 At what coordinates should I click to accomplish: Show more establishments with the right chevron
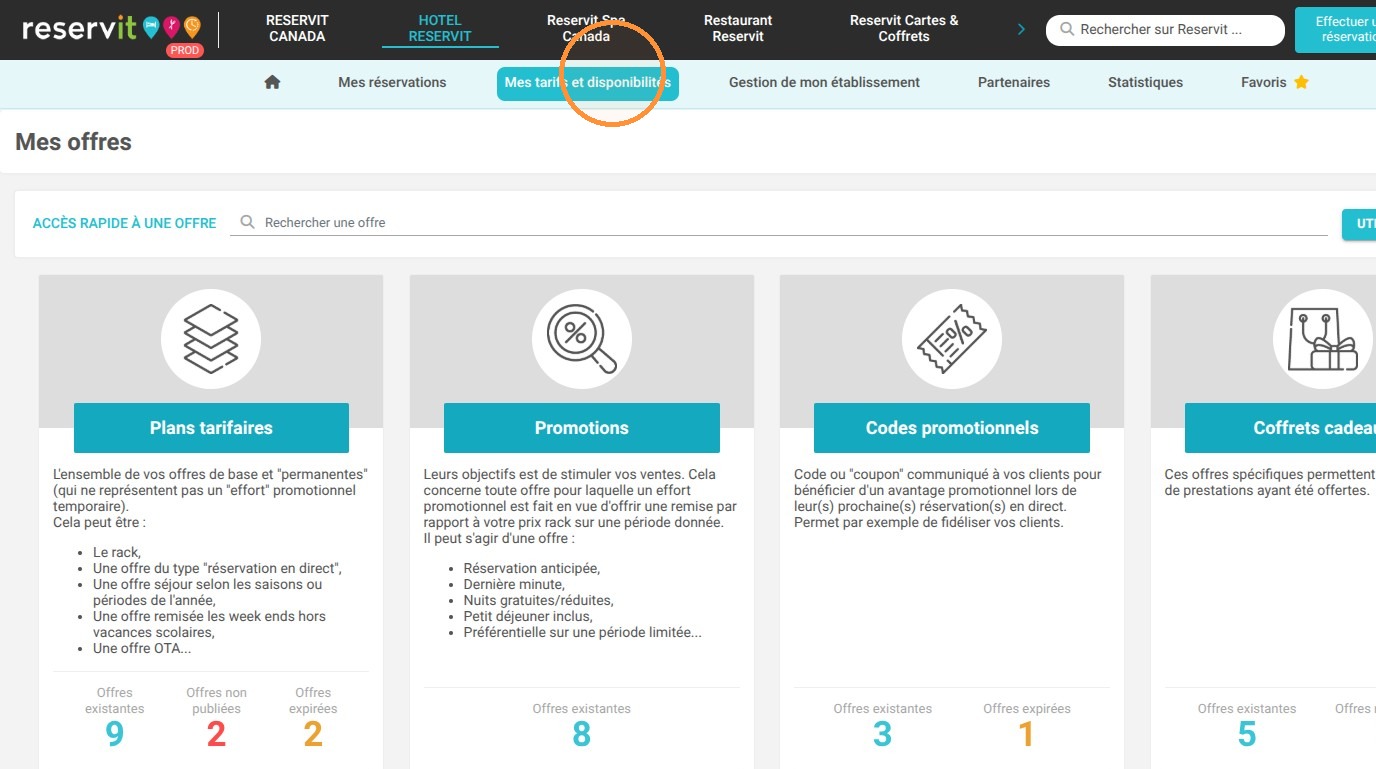click(x=1021, y=29)
